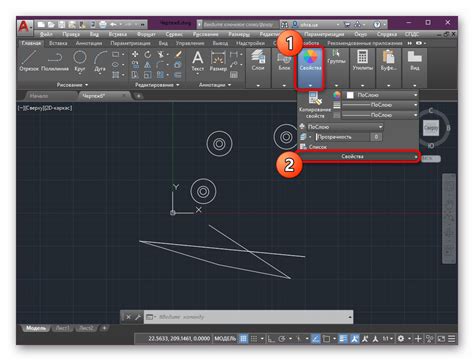474x361 pixels.
Task: Toggle object snap tracking in status bar
Action: (316, 339)
